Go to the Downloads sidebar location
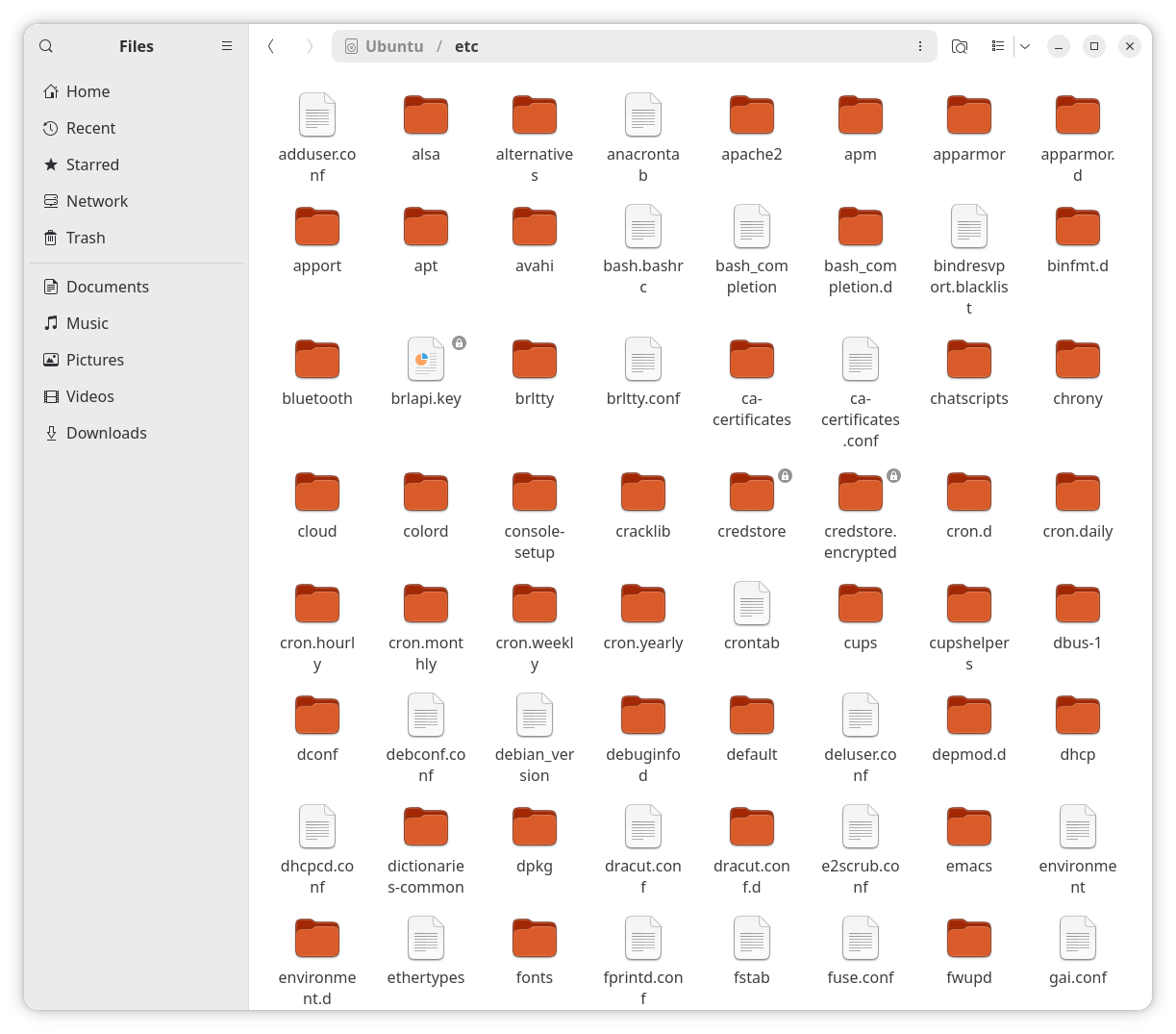 tap(106, 433)
